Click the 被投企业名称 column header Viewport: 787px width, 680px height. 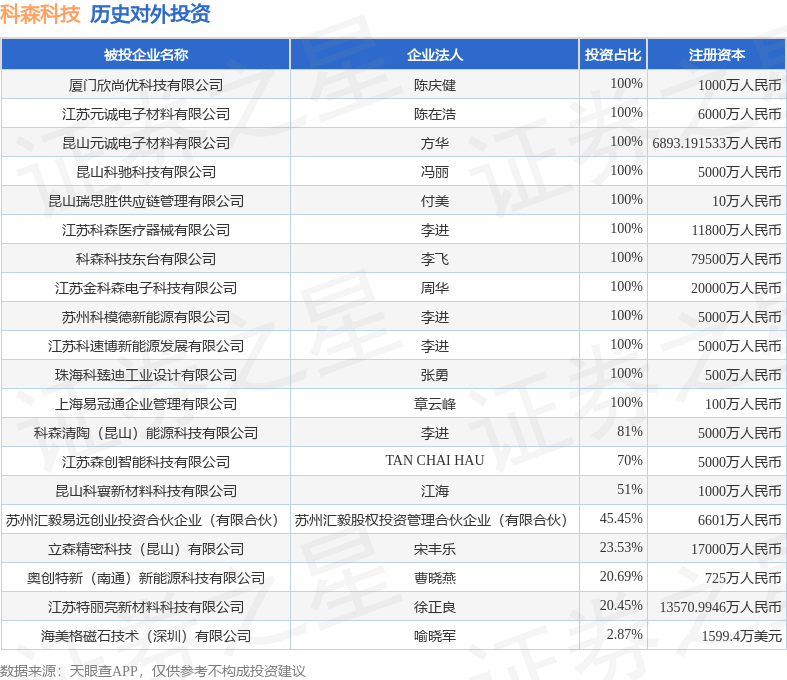click(146, 54)
